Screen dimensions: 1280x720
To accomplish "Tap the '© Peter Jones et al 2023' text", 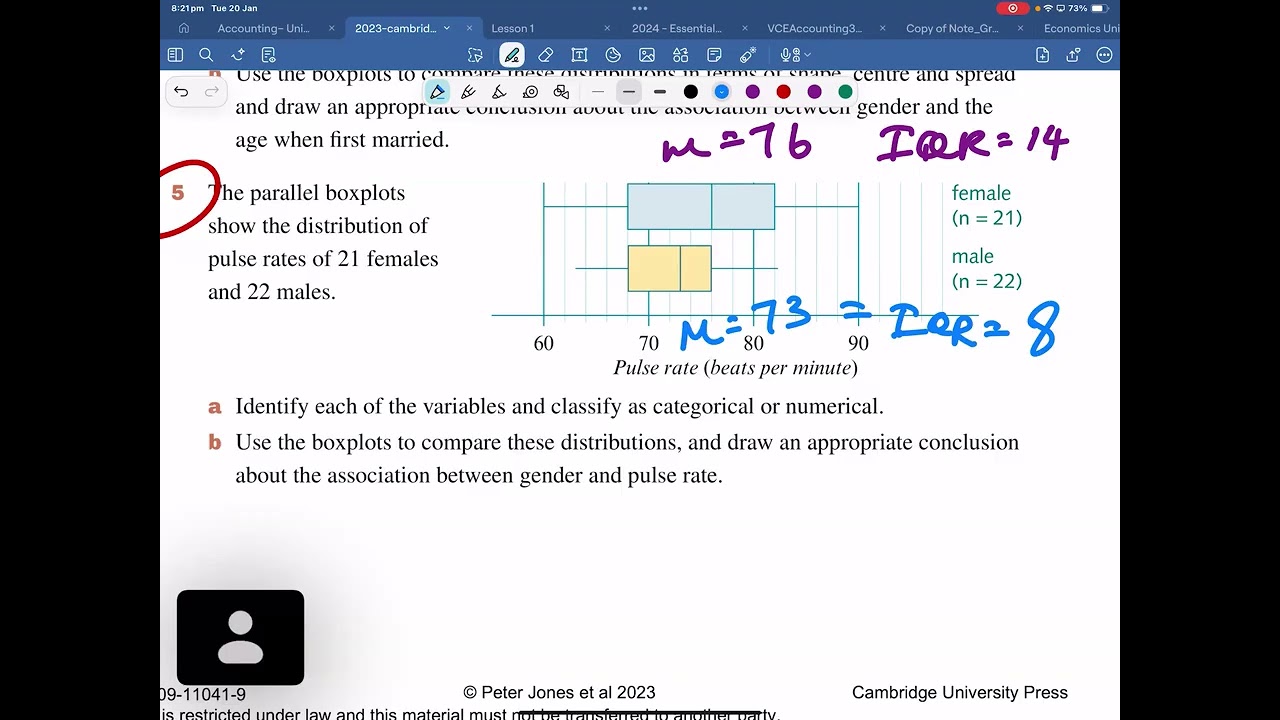I will pos(559,692).
